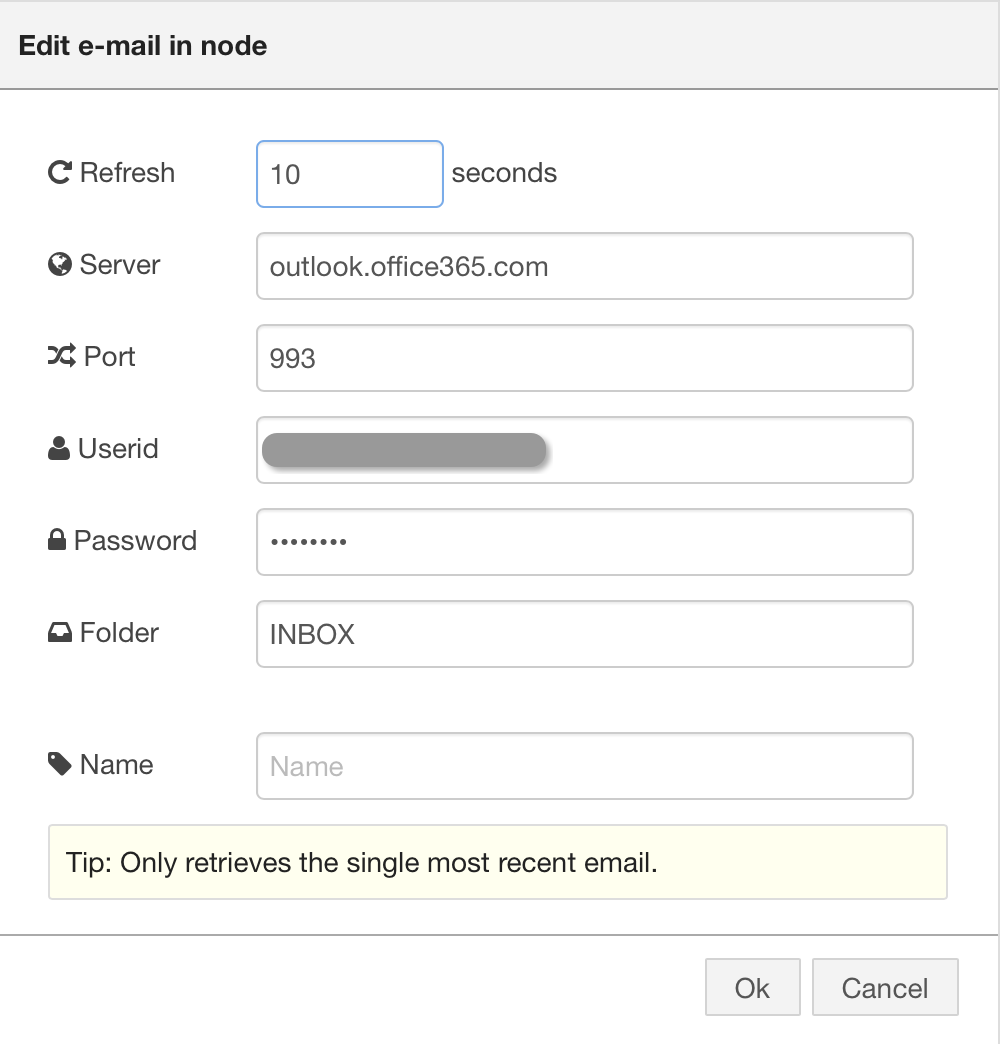Click the inbox tray icon beside Folder
The image size is (1000, 1044).
[60, 633]
